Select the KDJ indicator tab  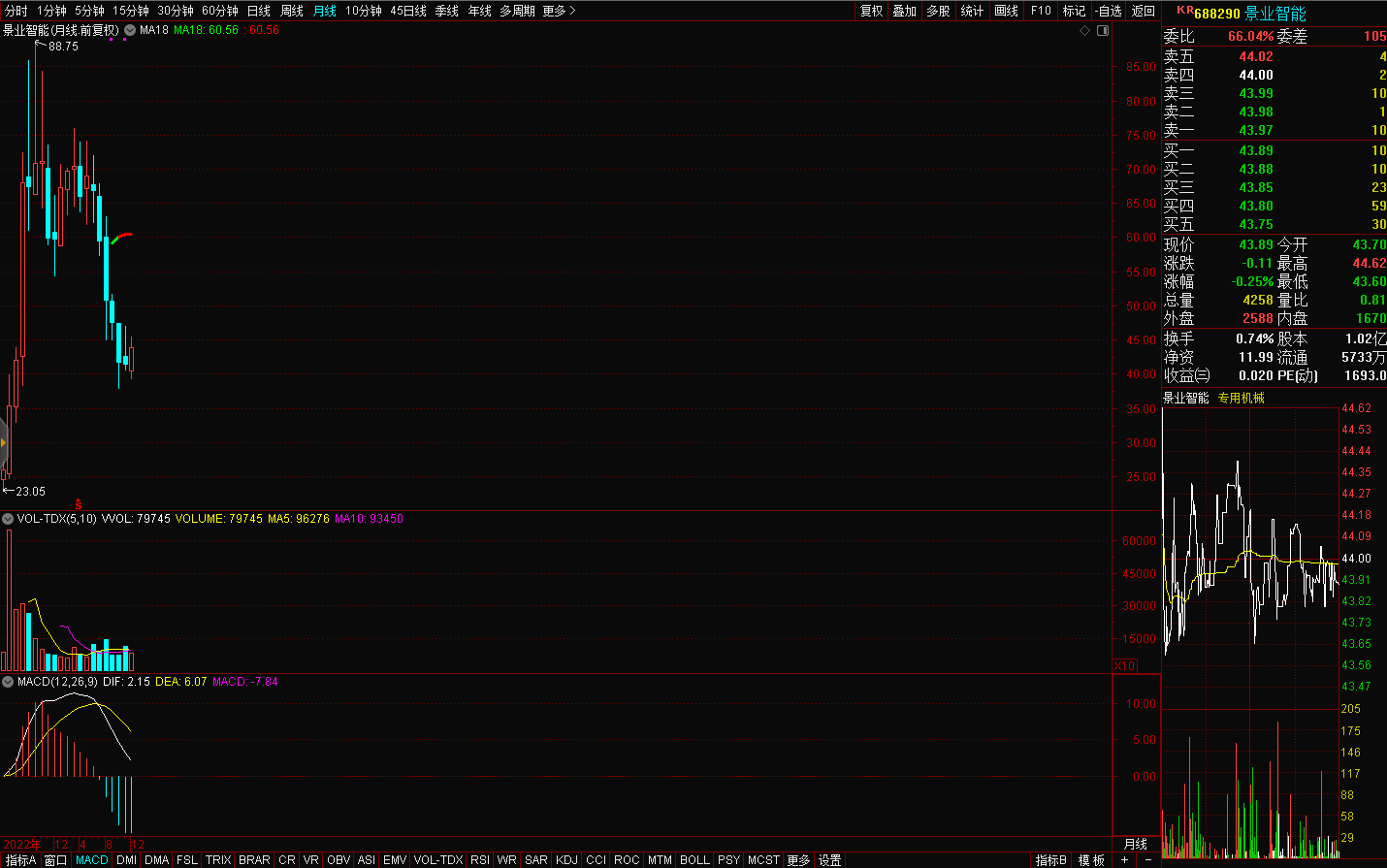click(566, 860)
